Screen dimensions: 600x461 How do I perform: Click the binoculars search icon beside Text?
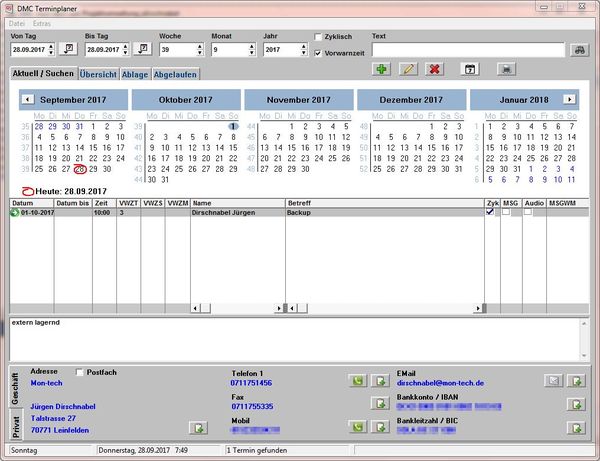pos(577,49)
